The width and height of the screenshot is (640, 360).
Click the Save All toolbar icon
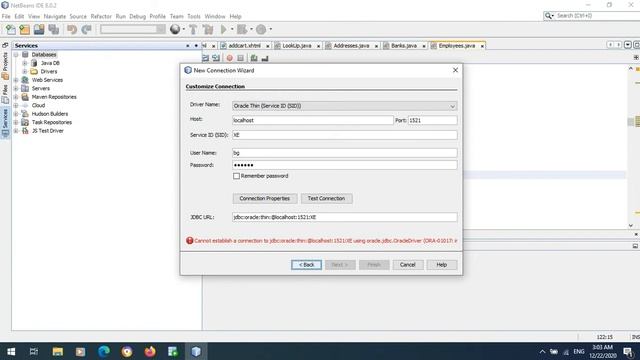53,29
